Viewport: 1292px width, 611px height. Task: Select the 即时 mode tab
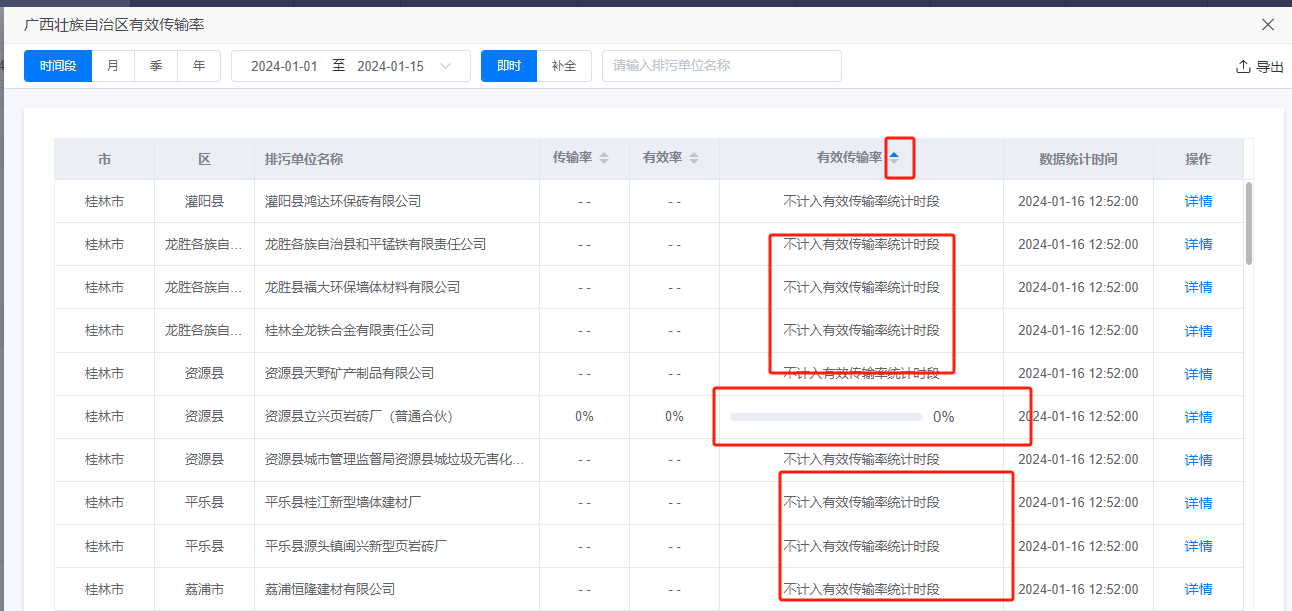(509, 66)
